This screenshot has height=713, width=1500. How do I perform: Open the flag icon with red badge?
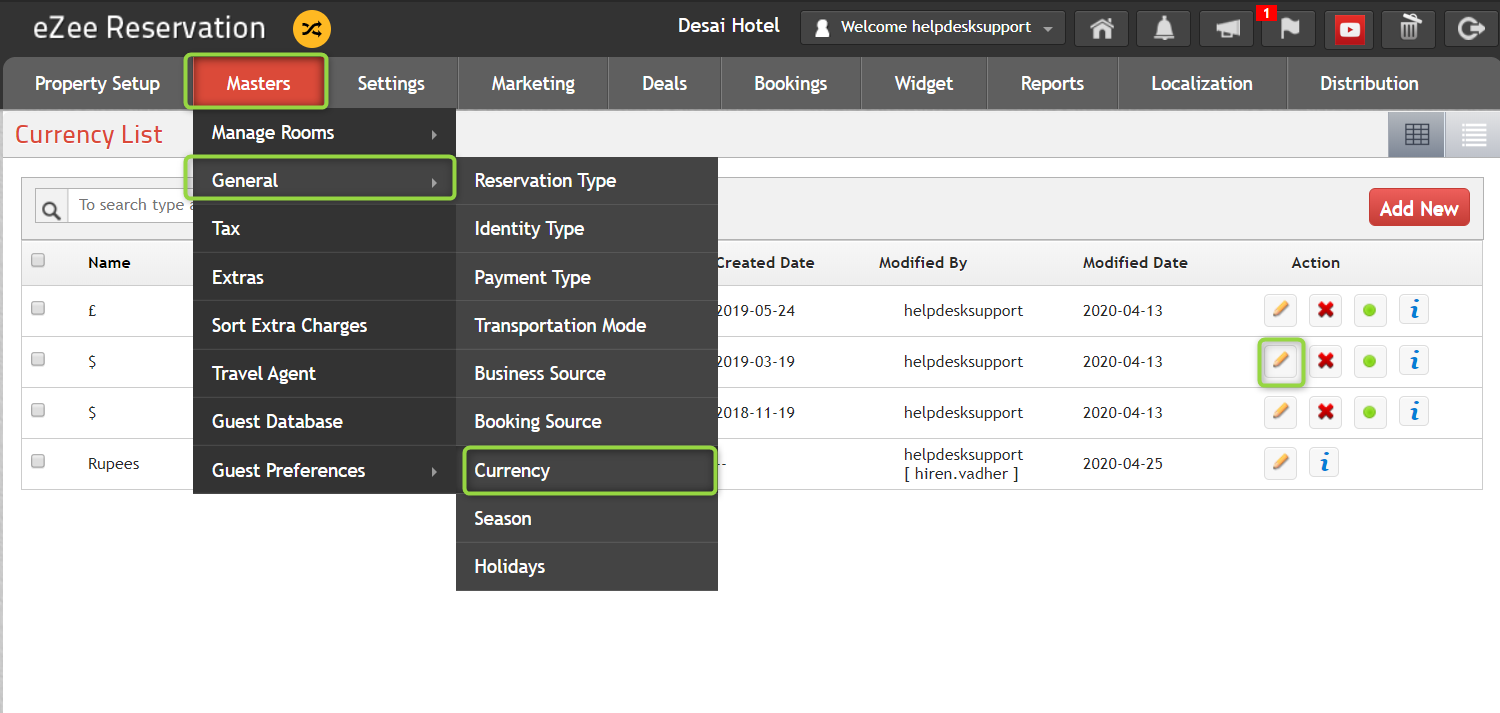click(x=1288, y=29)
